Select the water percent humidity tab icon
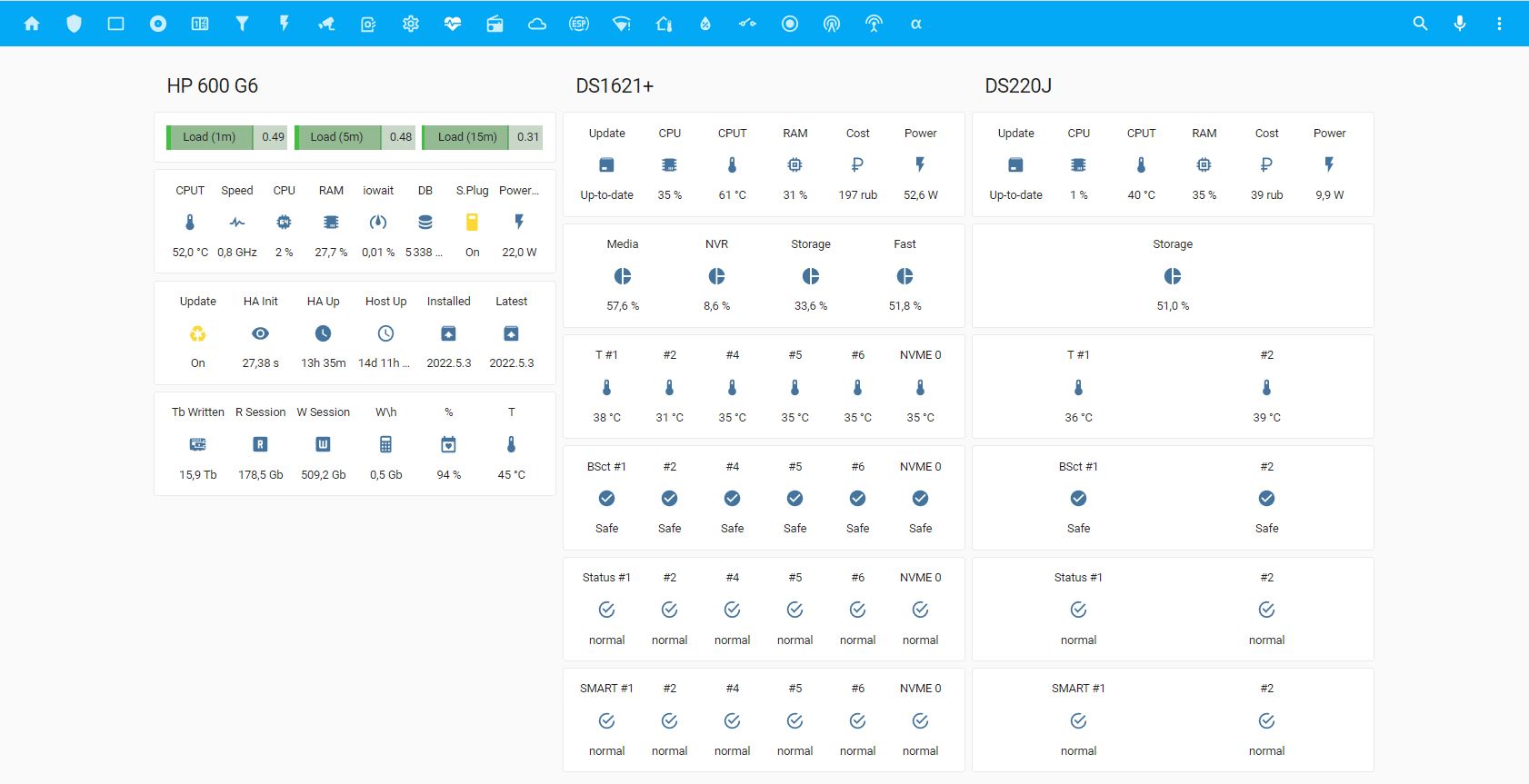 [705, 24]
